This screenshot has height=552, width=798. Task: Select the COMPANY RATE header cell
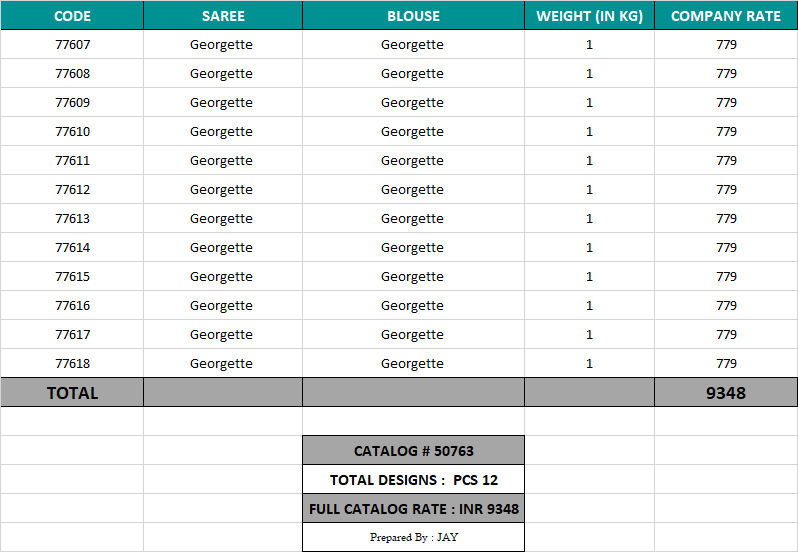(x=726, y=16)
